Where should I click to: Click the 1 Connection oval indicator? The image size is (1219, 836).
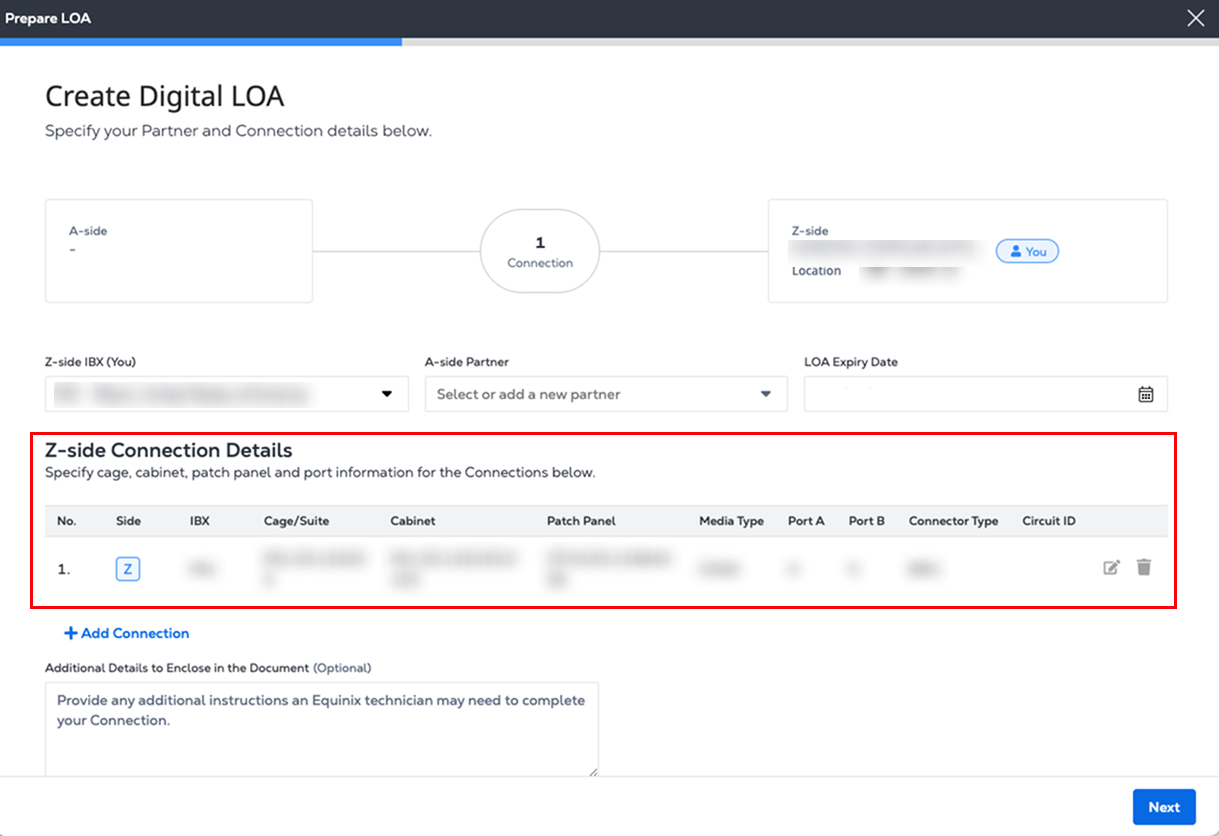(x=540, y=251)
